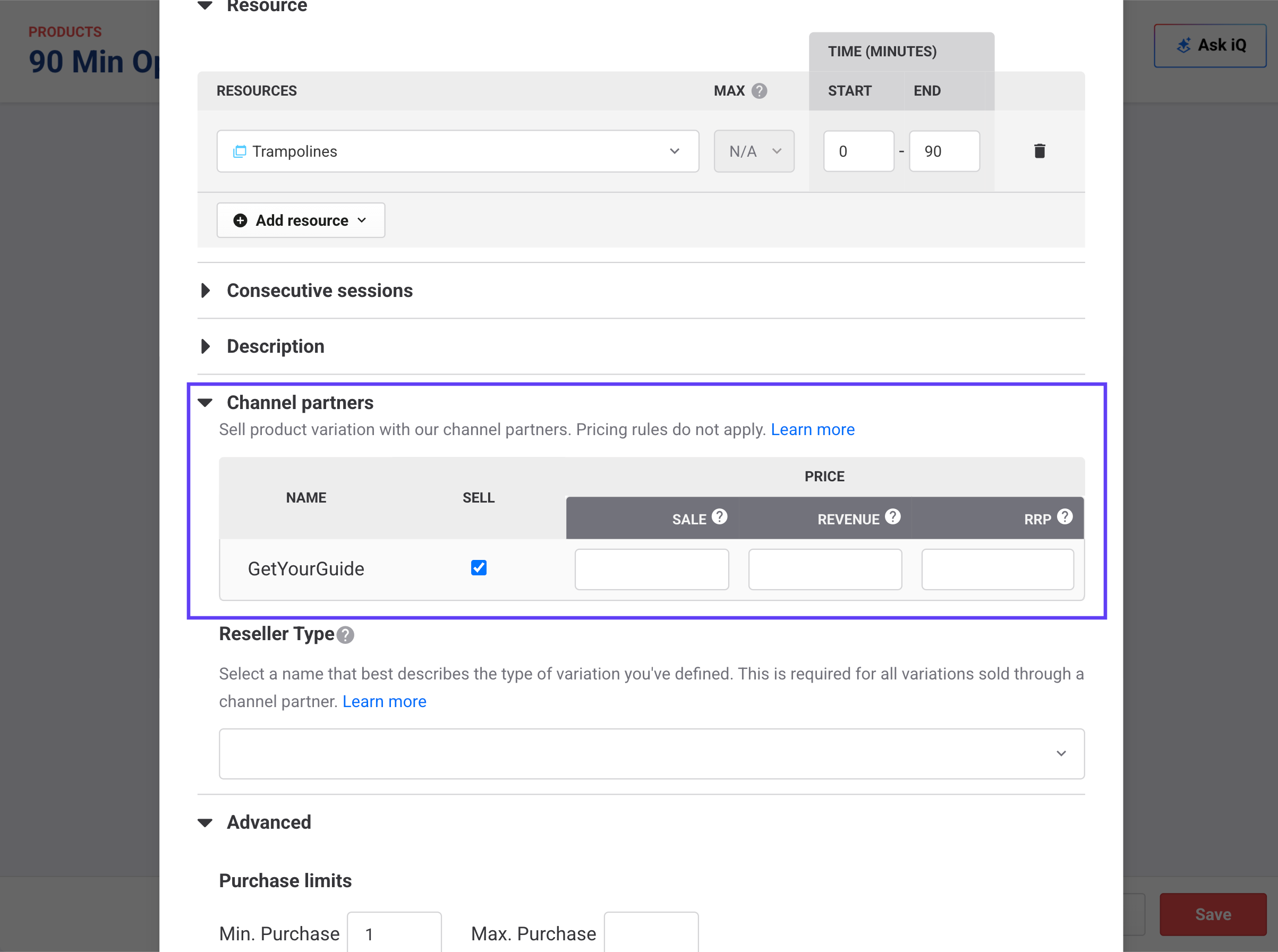Expand the Consecutive sessions section
Viewport: 1278px width, 952px height.
(x=205, y=291)
